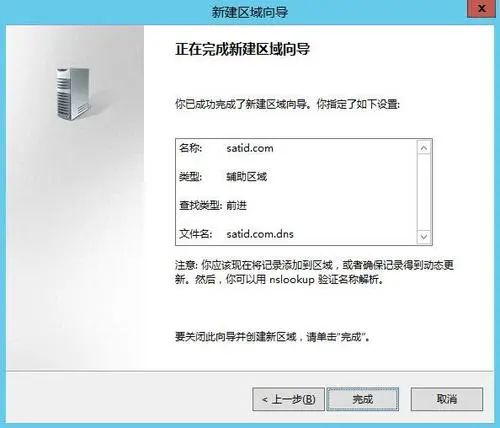500x428 pixels.
Task: Click satid.com zone name value
Action: click(250, 148)
